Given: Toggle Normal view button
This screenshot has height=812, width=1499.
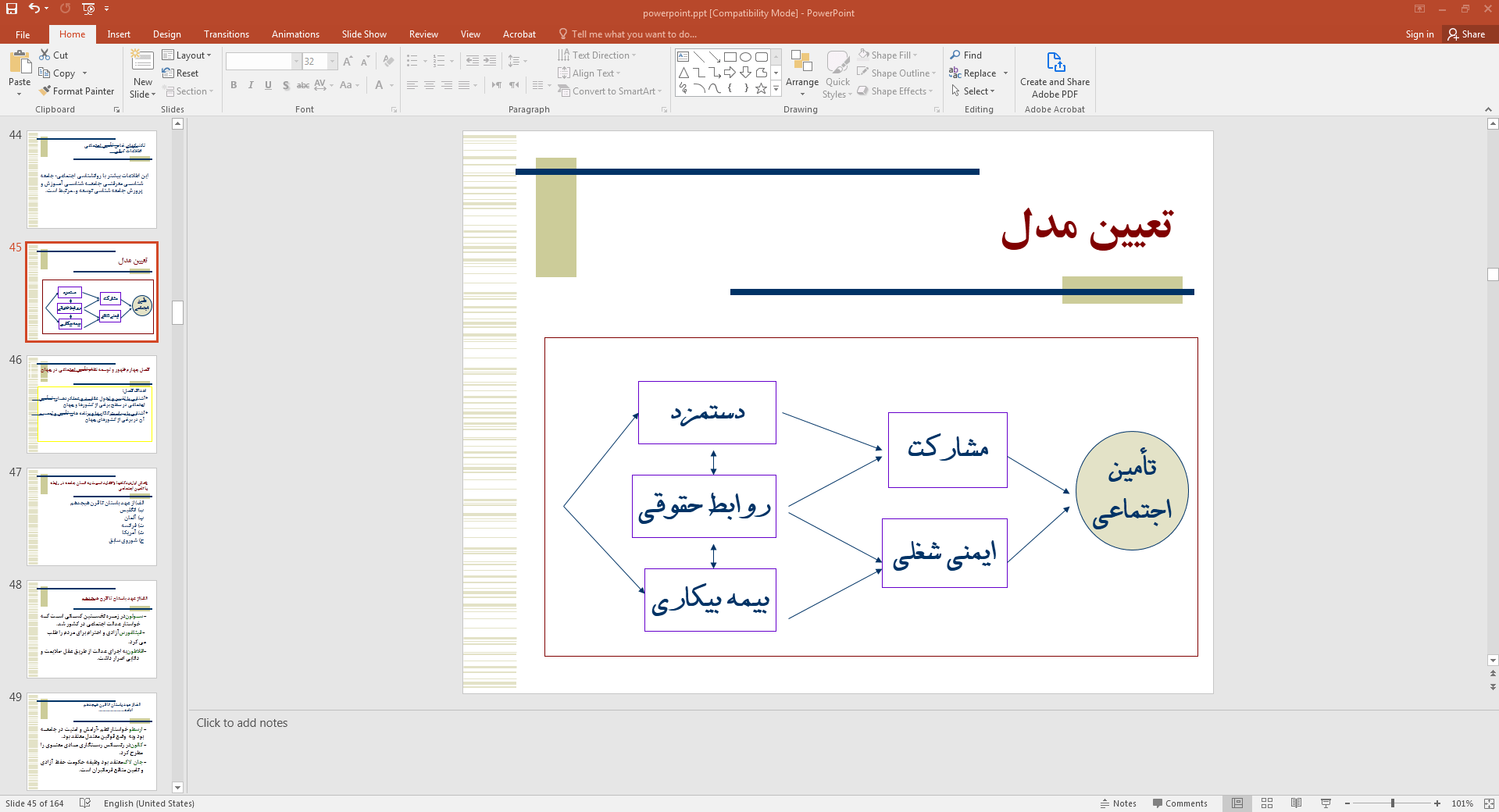Looking at the screenshot, I should [x=1237, y=803].
